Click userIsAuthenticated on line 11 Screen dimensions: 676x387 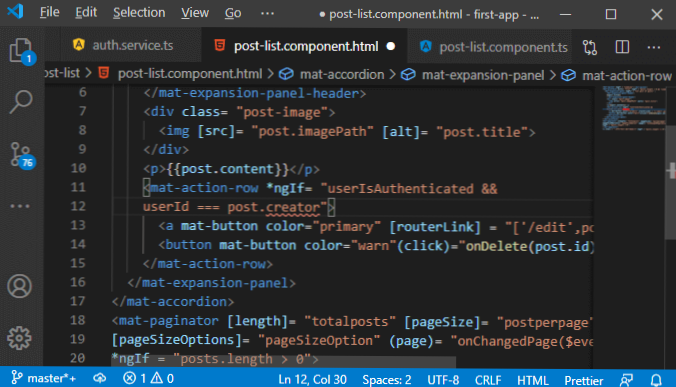(401, 188)
